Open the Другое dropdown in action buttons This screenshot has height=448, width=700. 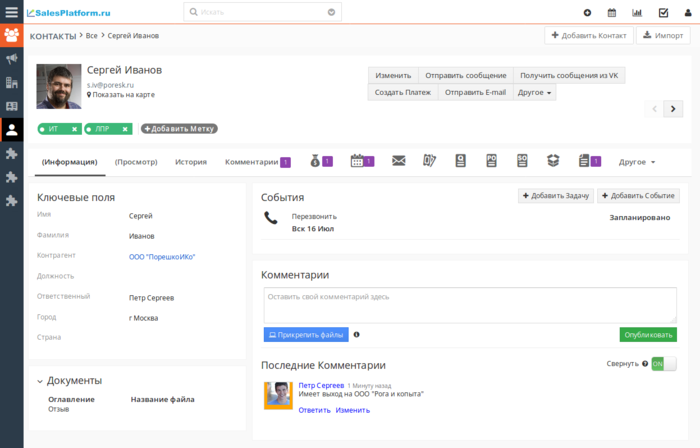tap(534, 92)
